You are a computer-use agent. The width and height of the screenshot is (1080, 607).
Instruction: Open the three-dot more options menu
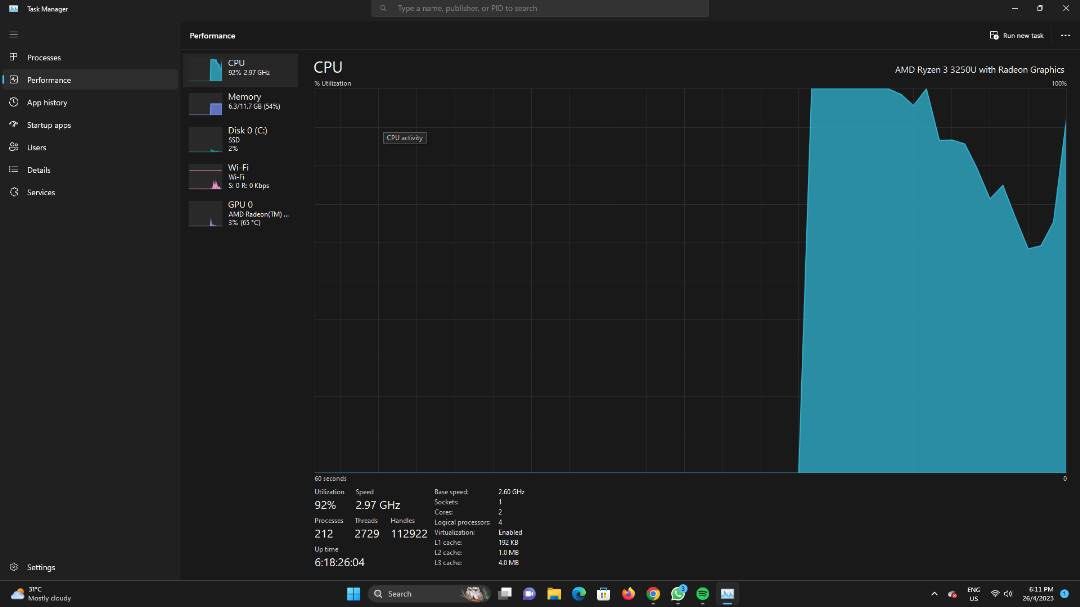pyautogui.click(x=1065, y=35)
